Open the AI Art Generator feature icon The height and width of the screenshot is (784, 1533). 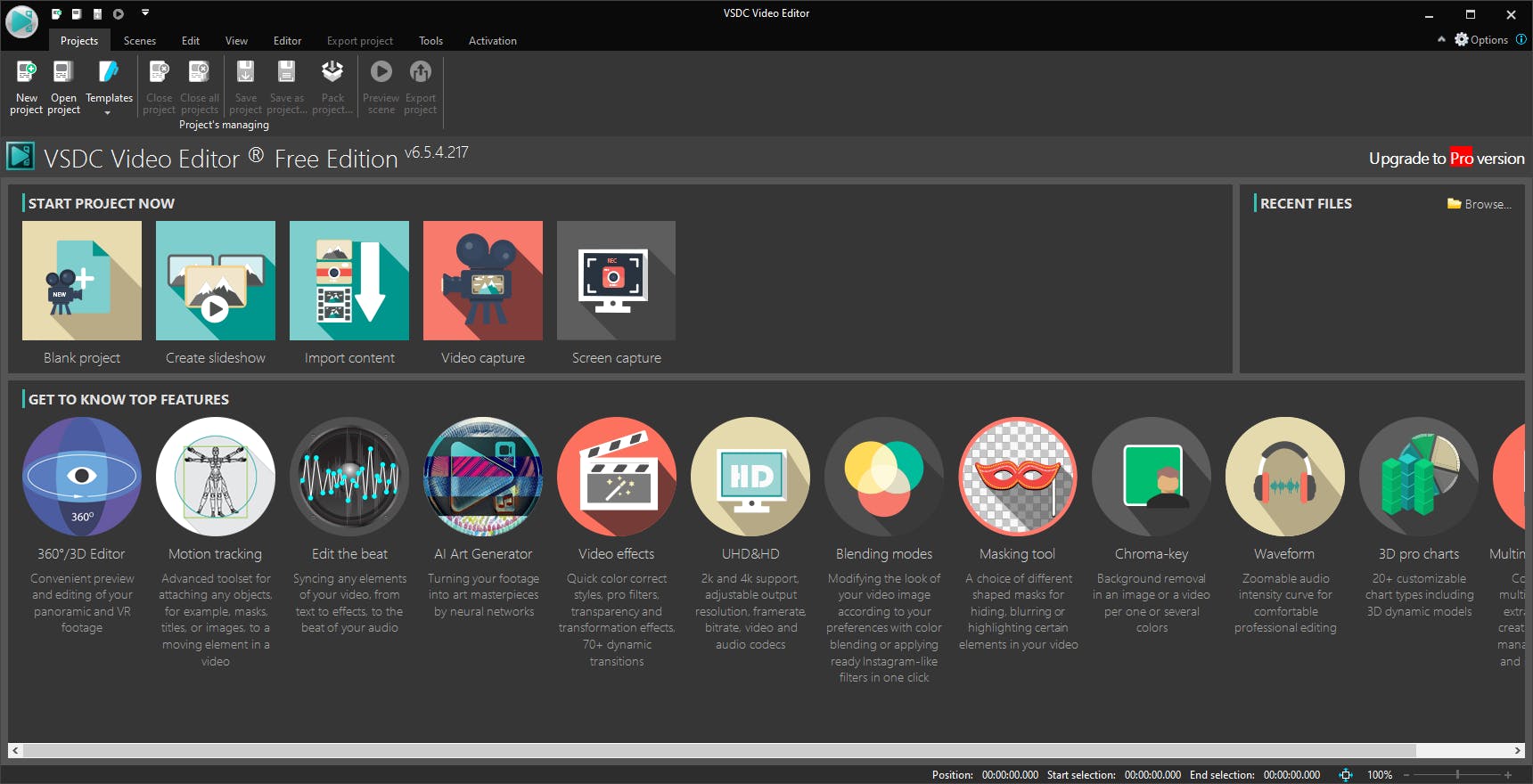pos(483,477)
